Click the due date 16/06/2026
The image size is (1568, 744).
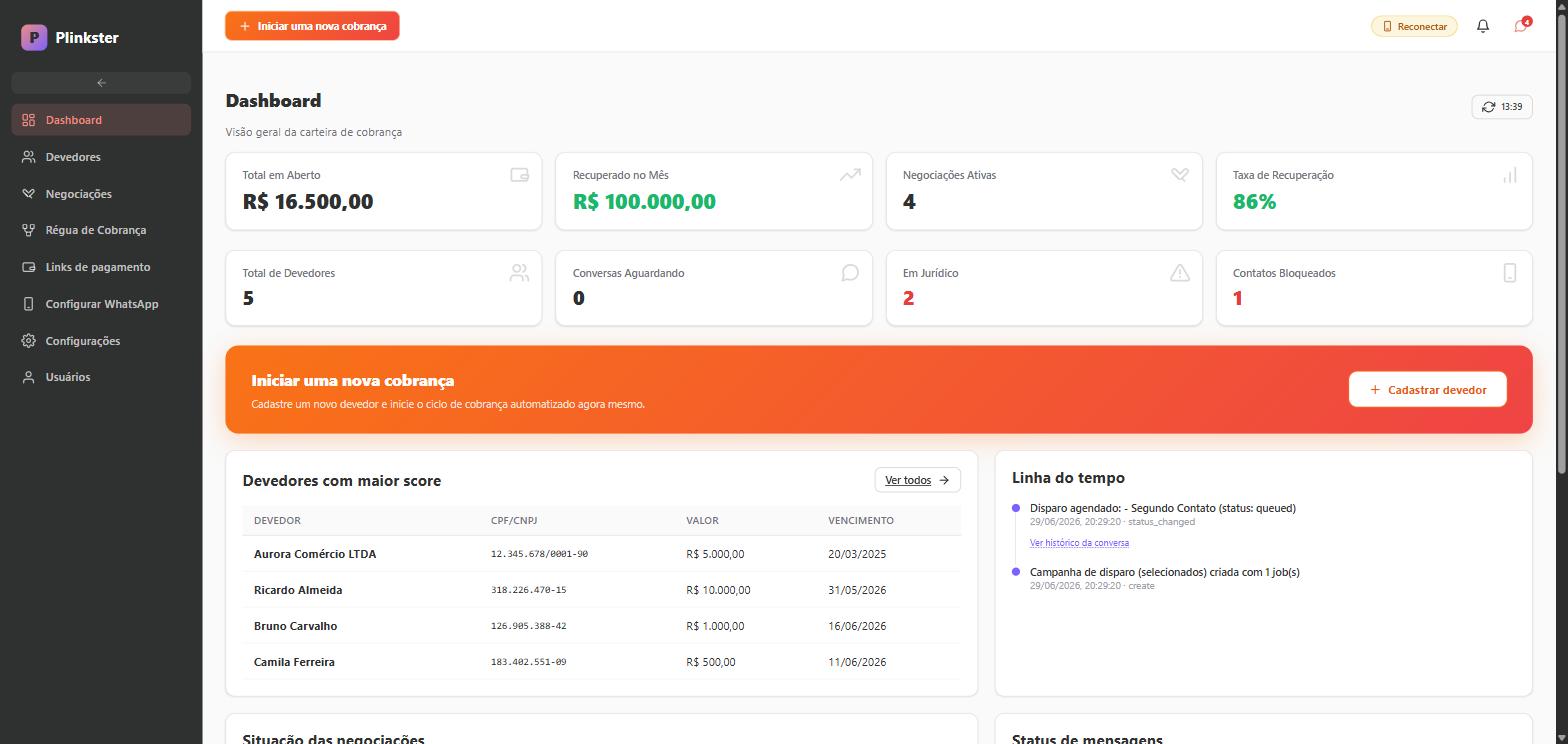(857, 626)
